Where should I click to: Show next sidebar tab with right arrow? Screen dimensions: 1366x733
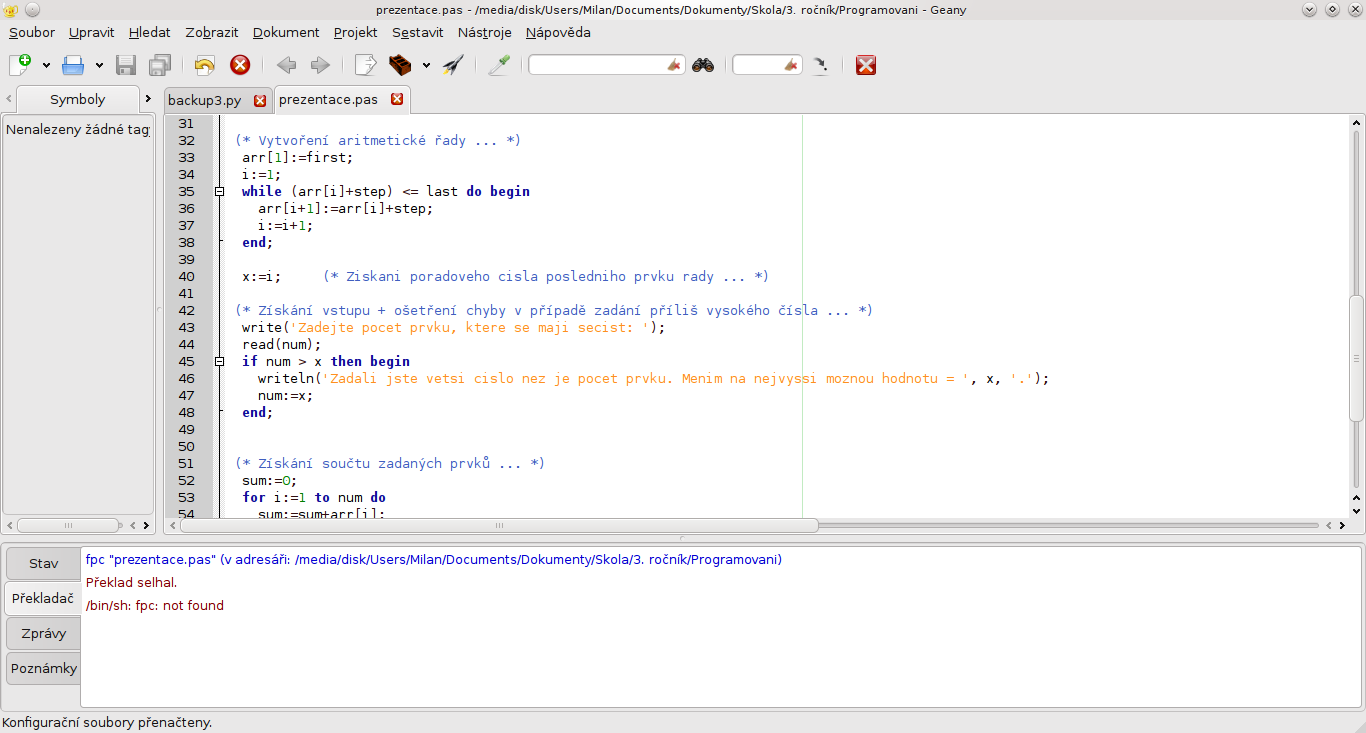coord(148,99)
